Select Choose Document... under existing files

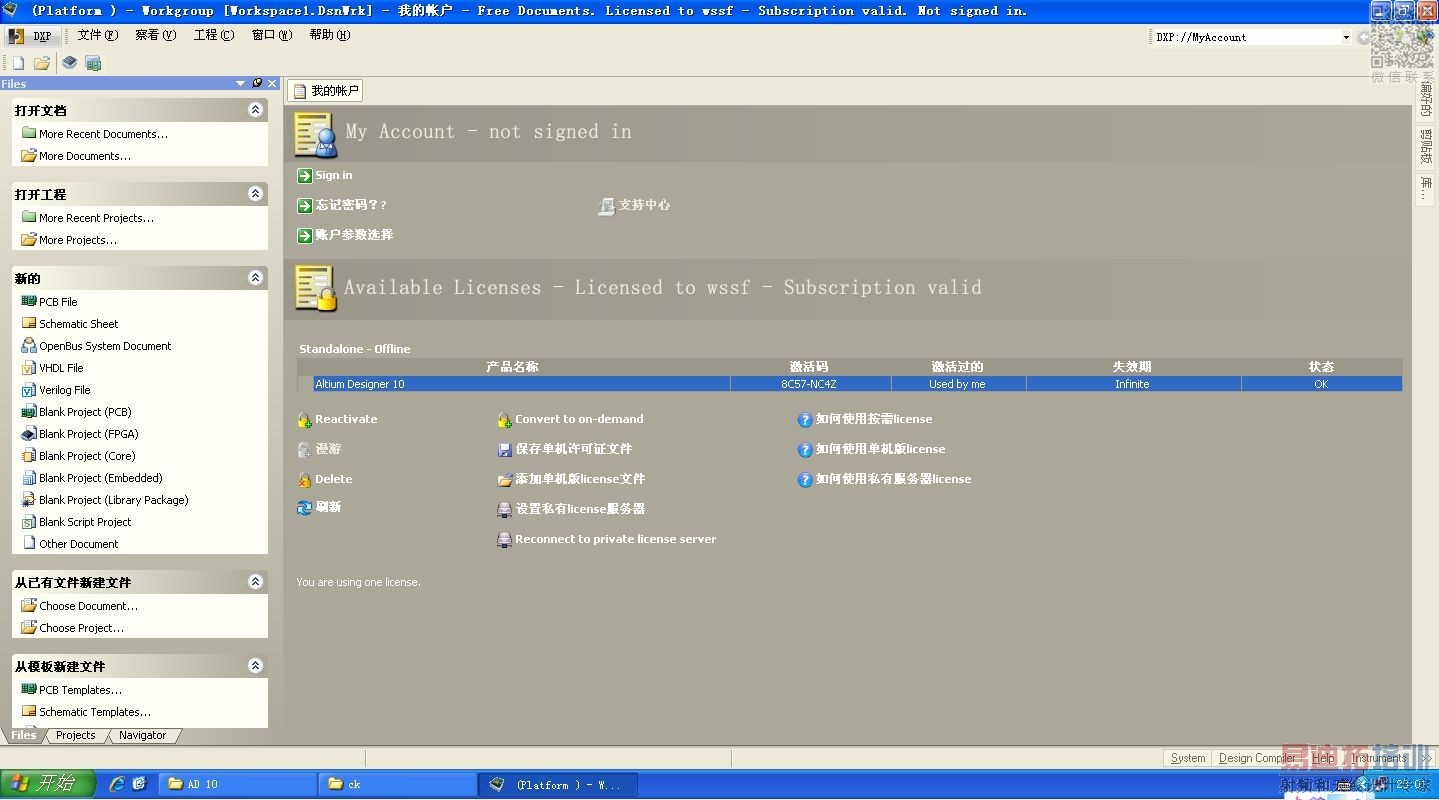88,606
